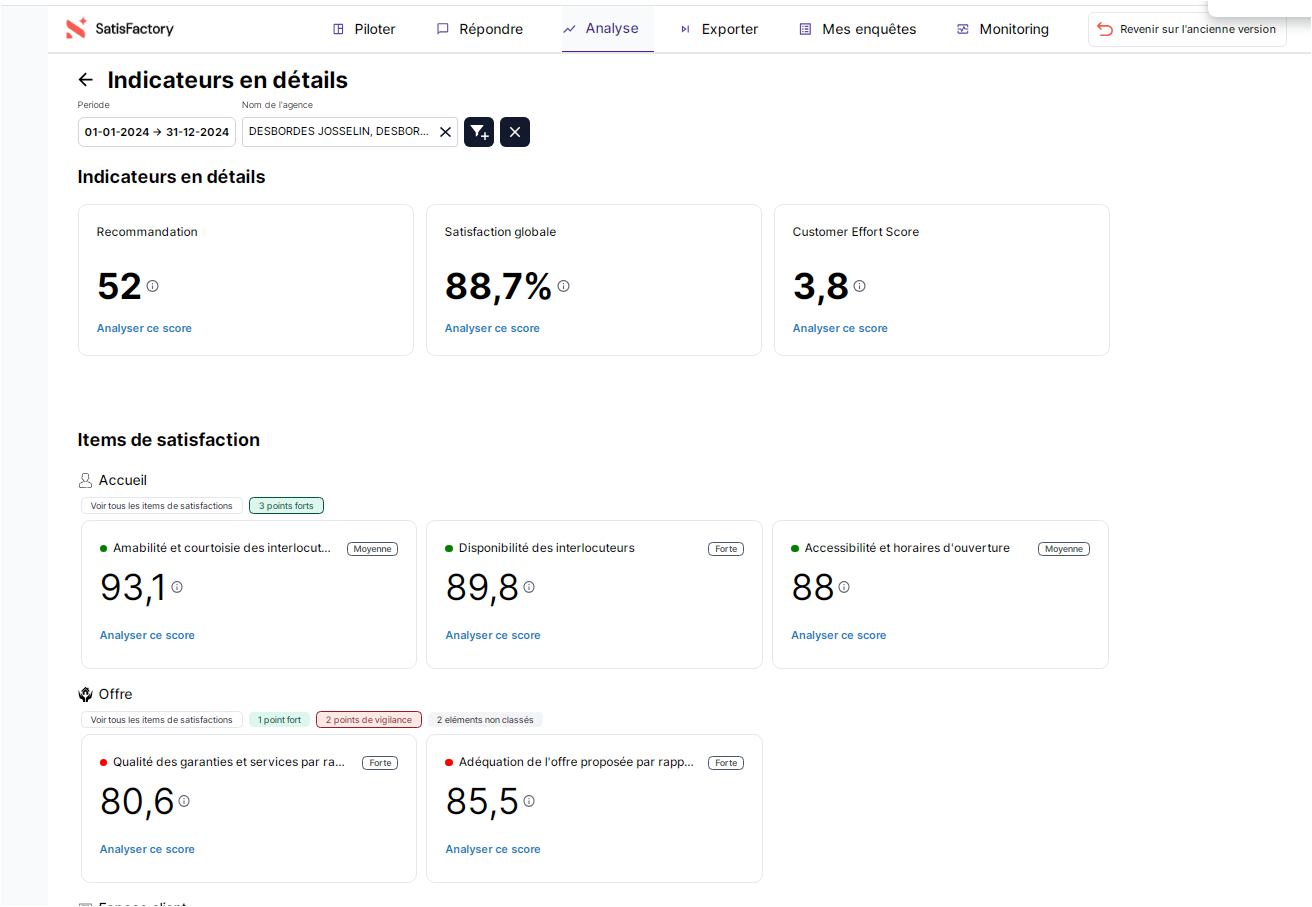Filter Offre by 2 points de vigilance
The image size is (1312, 907).
[x=368, y=720]
